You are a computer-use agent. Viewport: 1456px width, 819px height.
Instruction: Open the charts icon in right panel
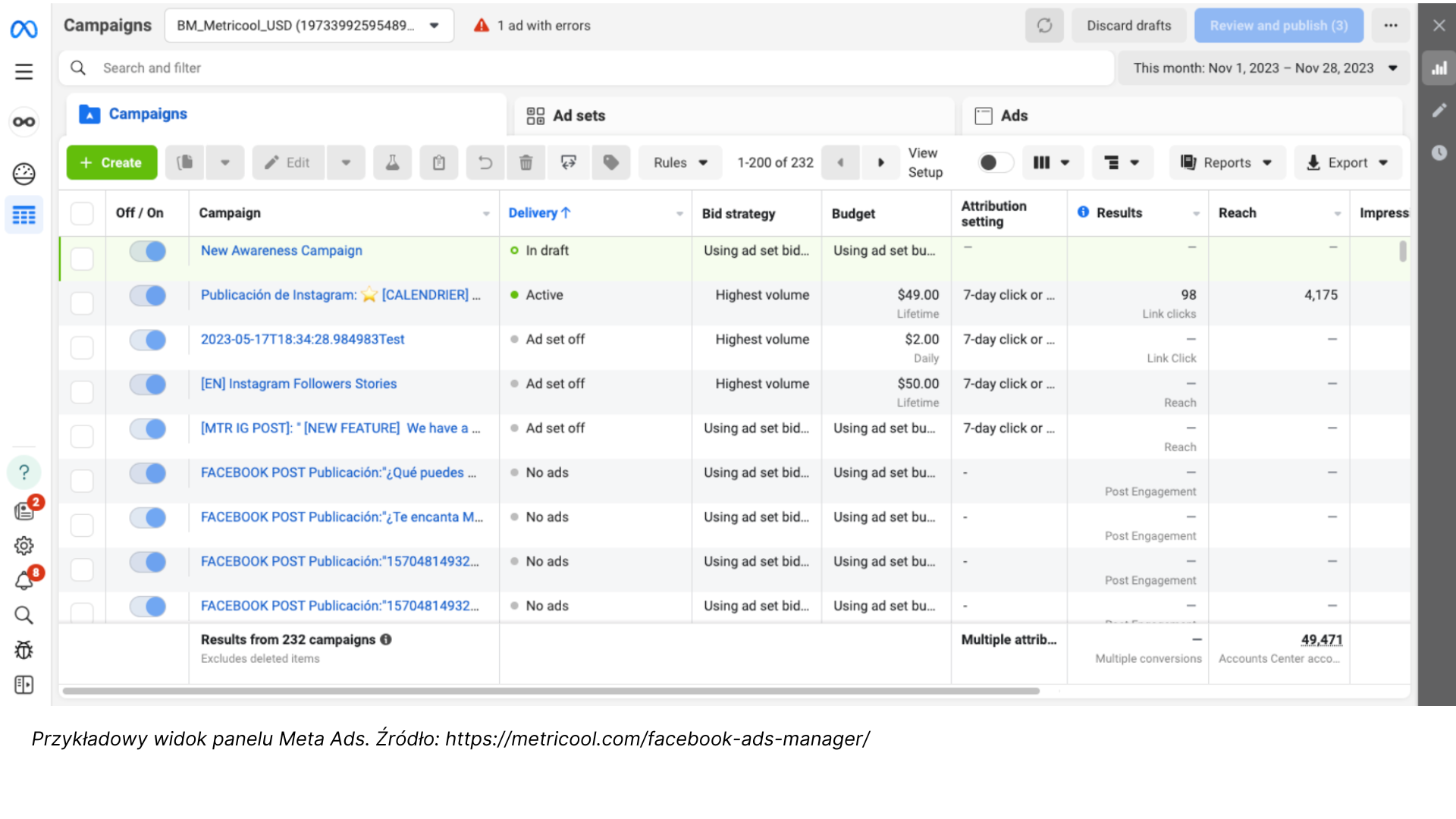tap(1439, 68)
